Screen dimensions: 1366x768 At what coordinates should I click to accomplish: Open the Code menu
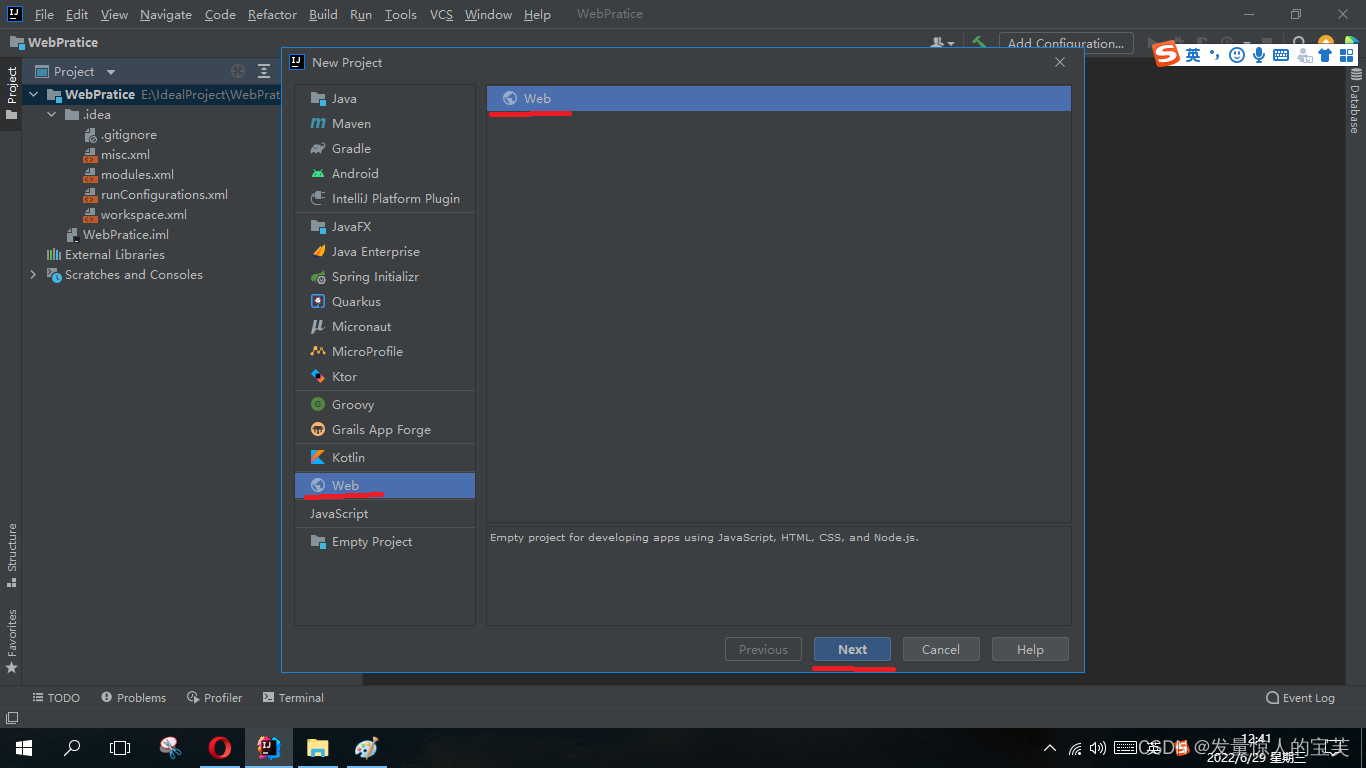[x=220, y=14]
